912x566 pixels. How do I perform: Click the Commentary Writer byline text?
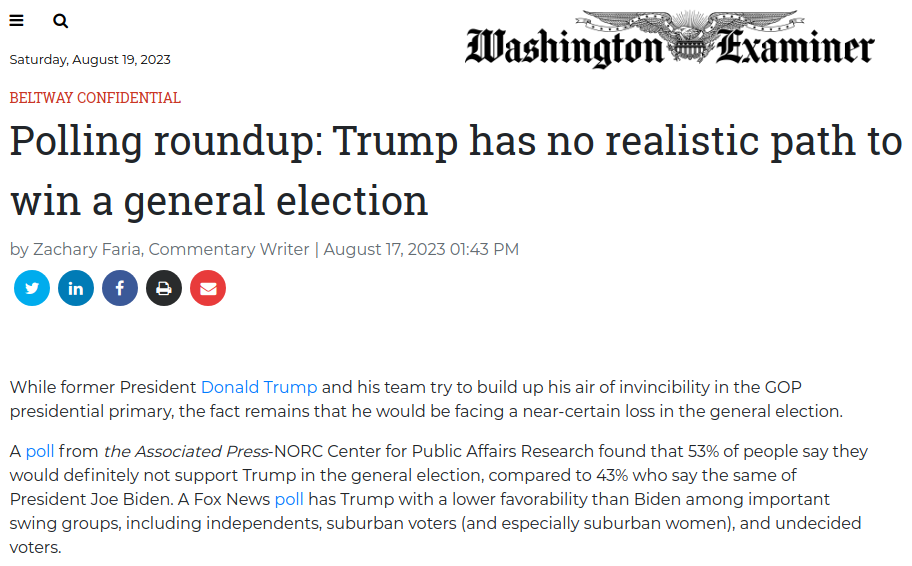click(x=229, y=250)
